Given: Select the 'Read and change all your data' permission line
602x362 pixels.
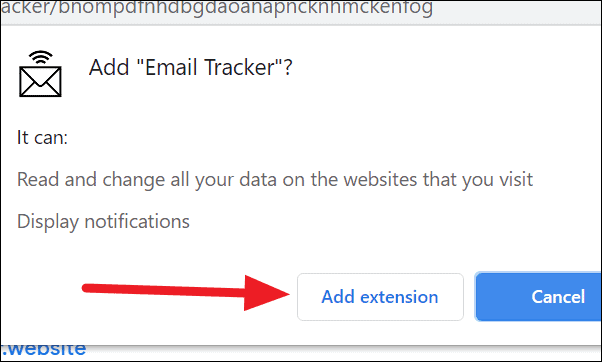Looking at the screenshot, I should (x=275, y=180).
